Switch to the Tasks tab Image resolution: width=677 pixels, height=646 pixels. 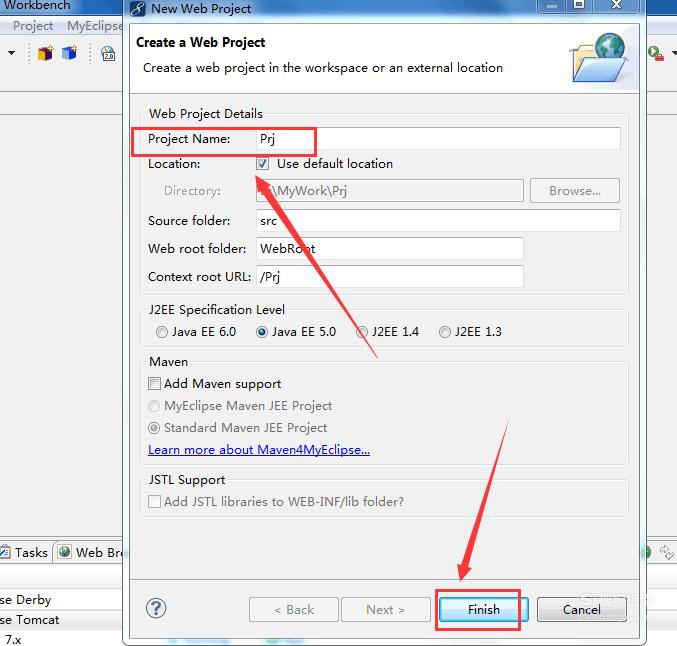click(26, 552)
